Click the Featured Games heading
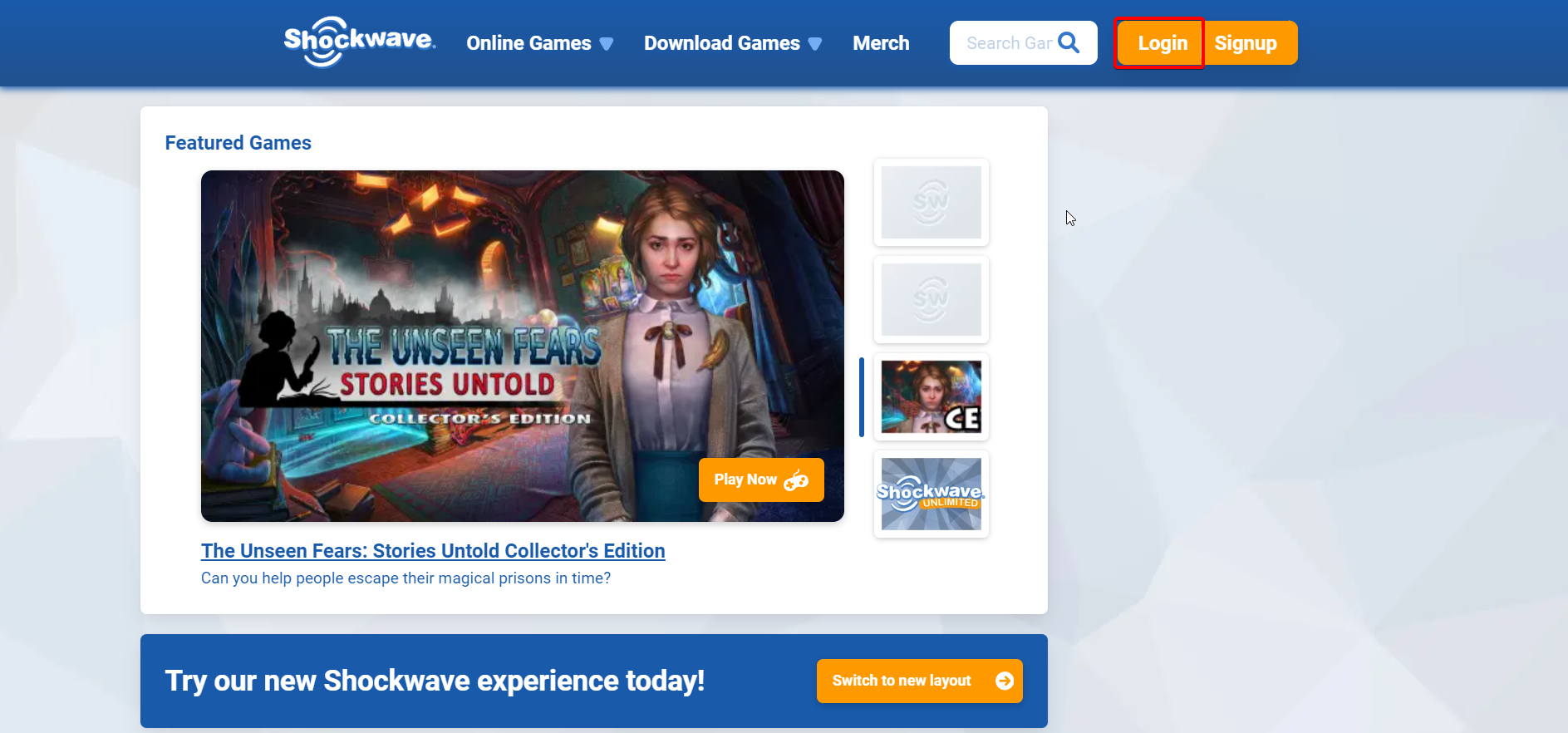1568x733 pixels. pos(238,143)
